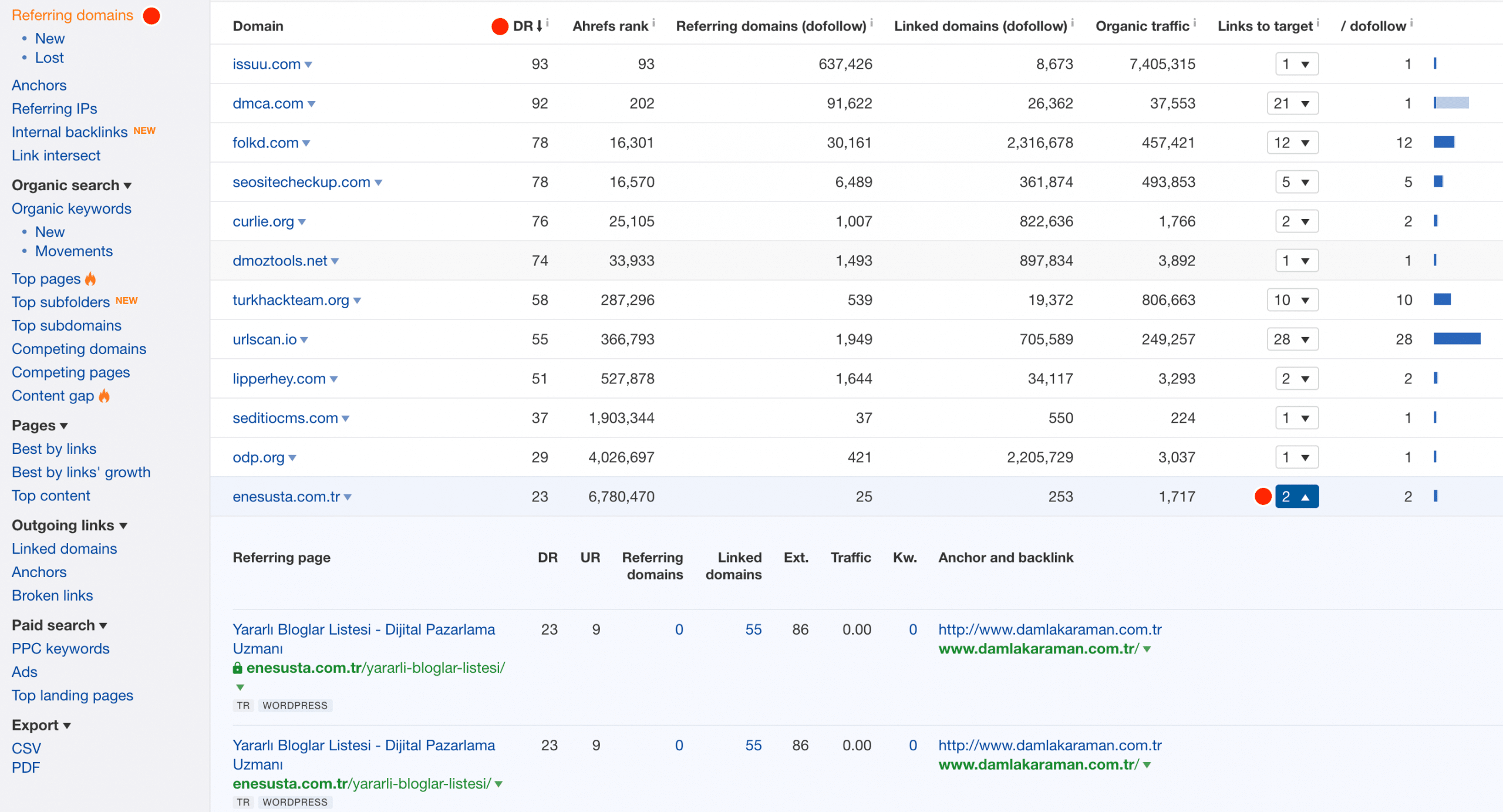Click Ahrefs rank value 6,780,470 for enesusta.com.tr
The image size is (1503, 812).
click(621, 497)
